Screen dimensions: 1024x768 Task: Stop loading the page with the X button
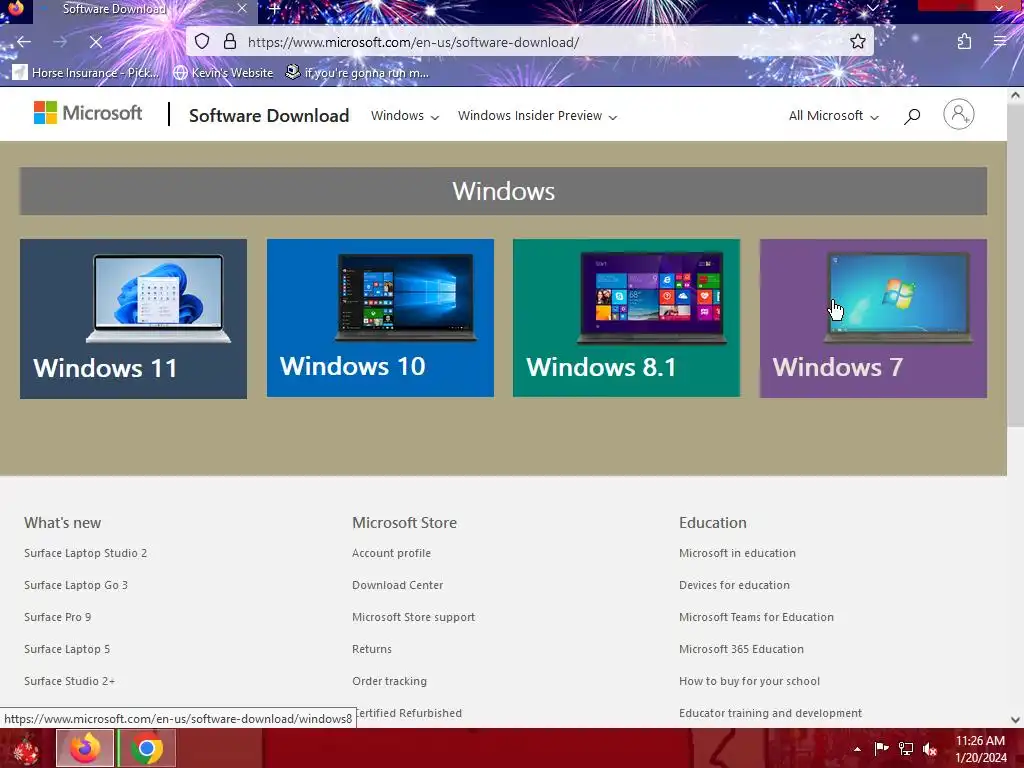pos(96,42)
